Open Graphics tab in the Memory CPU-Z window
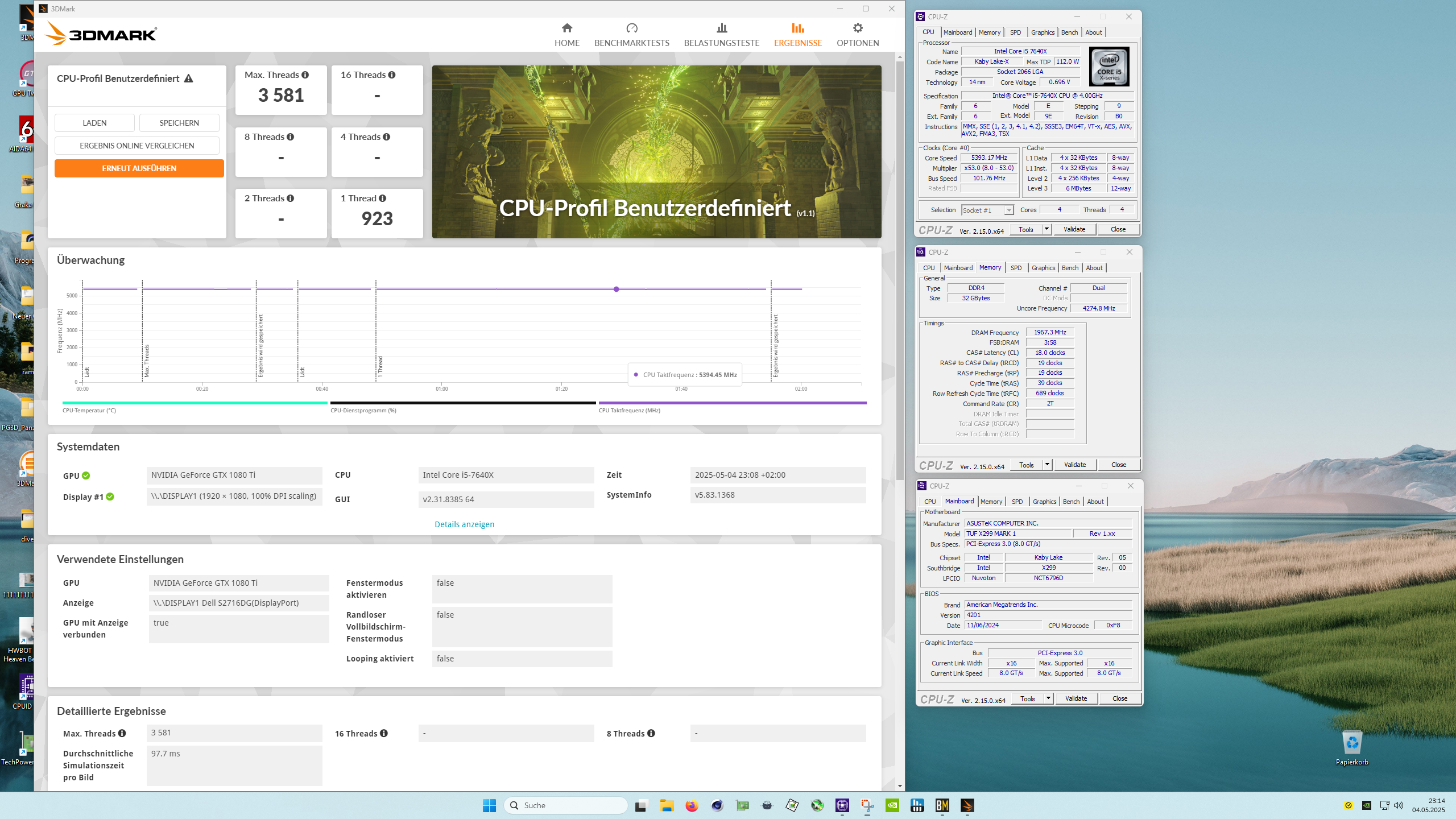This screenshot has width=1456, height=819. pos(1043,268)
